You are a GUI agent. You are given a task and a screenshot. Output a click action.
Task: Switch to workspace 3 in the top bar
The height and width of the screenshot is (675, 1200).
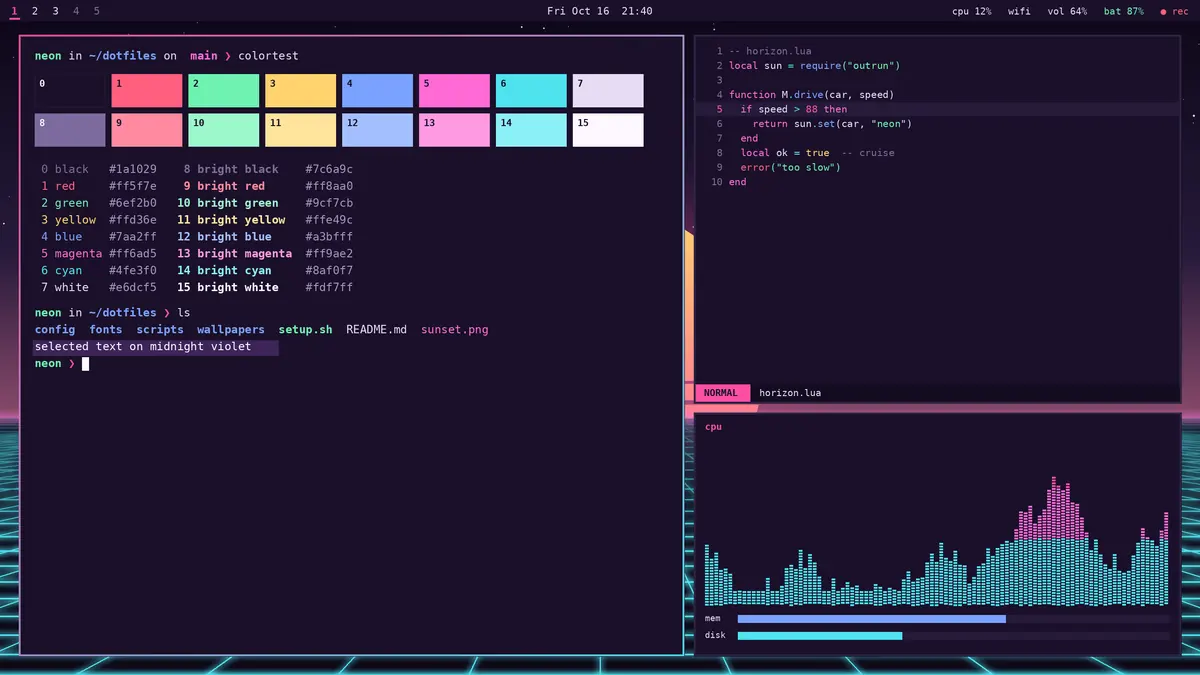tap(55, 11)
